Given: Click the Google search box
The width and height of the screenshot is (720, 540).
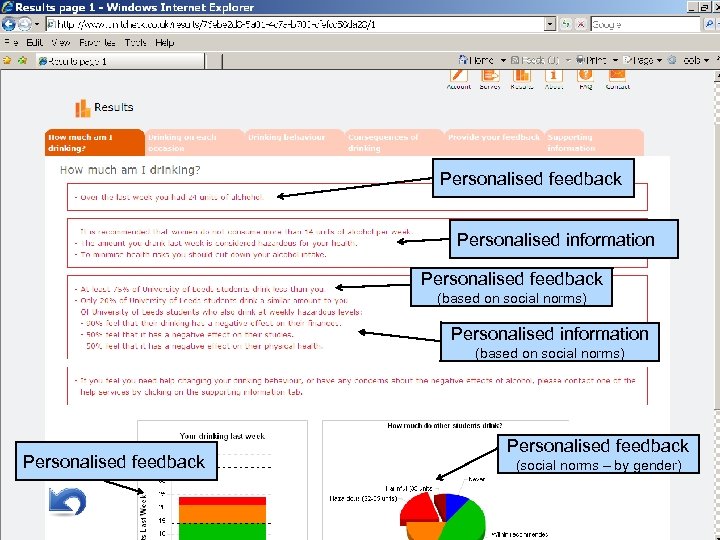Looking at the screenshot, I should coord(645,24).
